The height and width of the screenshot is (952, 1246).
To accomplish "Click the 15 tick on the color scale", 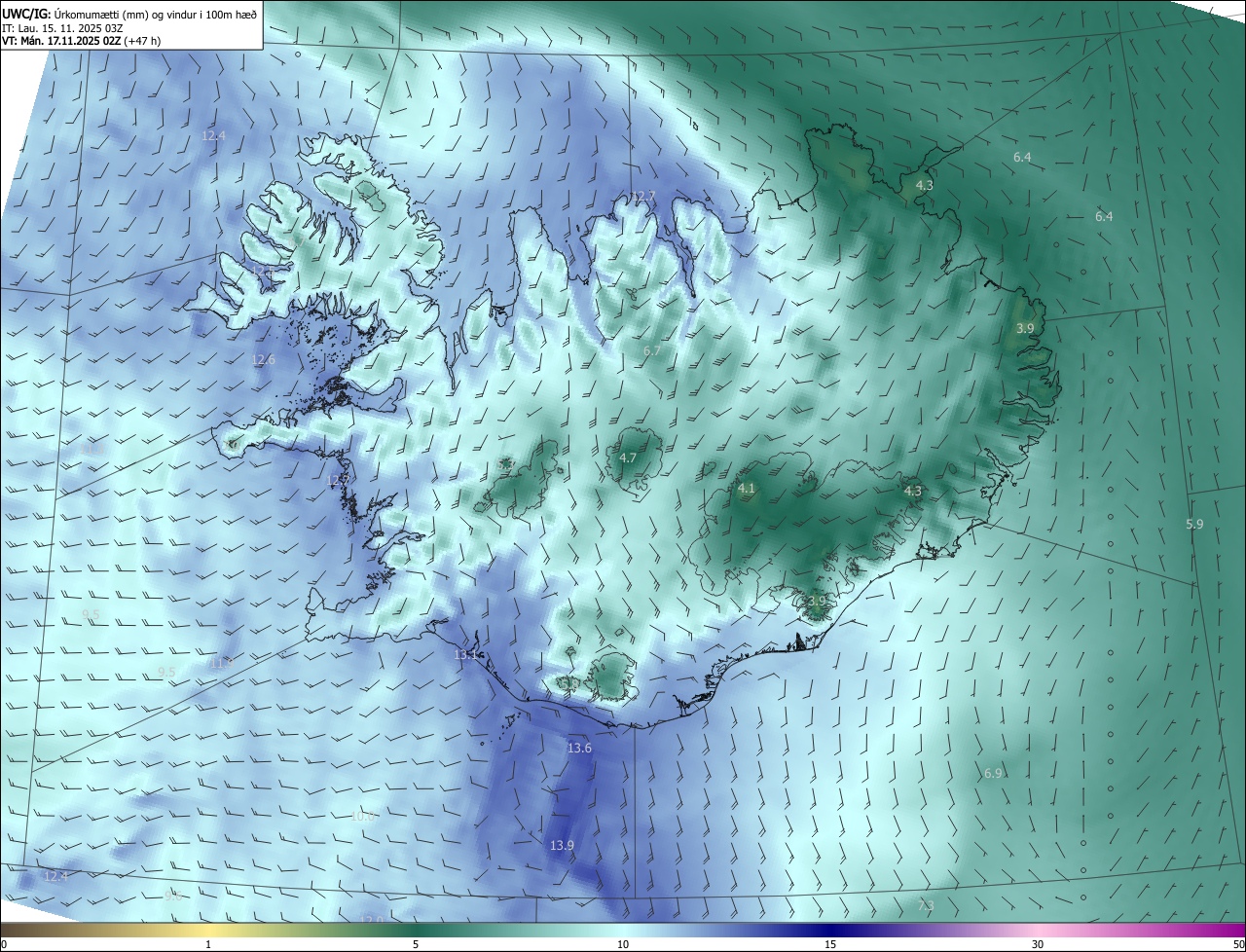I will point(830,944).
